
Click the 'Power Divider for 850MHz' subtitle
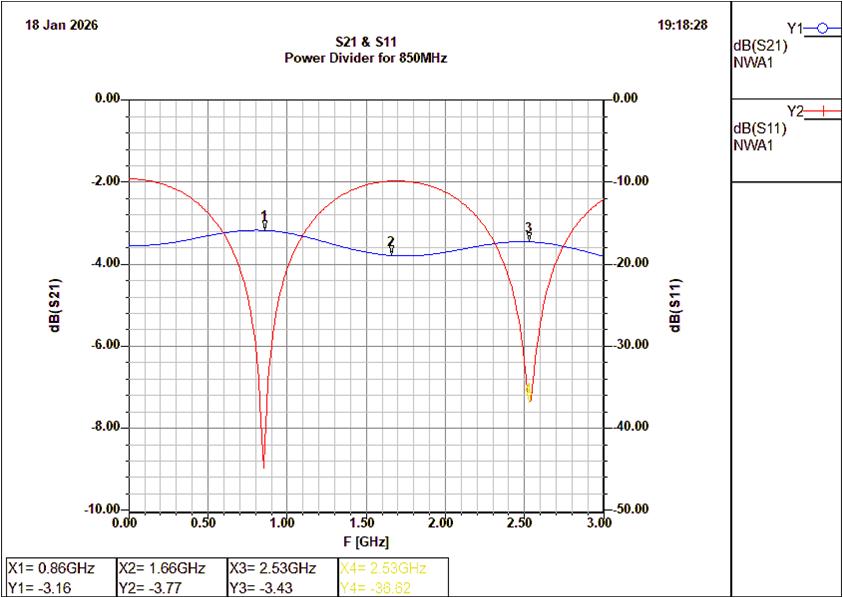366,58
